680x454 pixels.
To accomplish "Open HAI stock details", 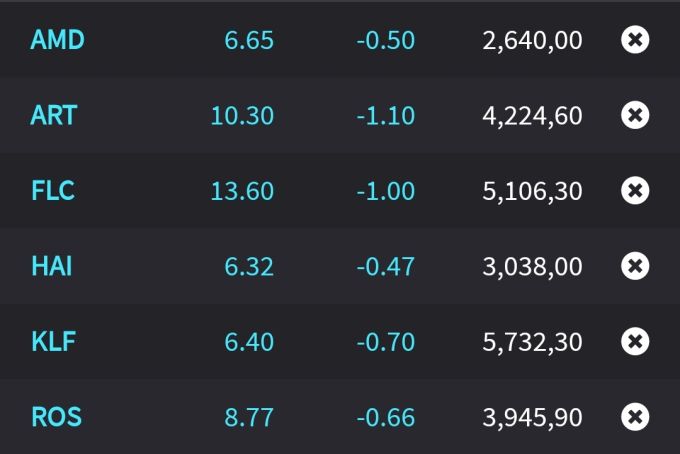I will (51, 266).
